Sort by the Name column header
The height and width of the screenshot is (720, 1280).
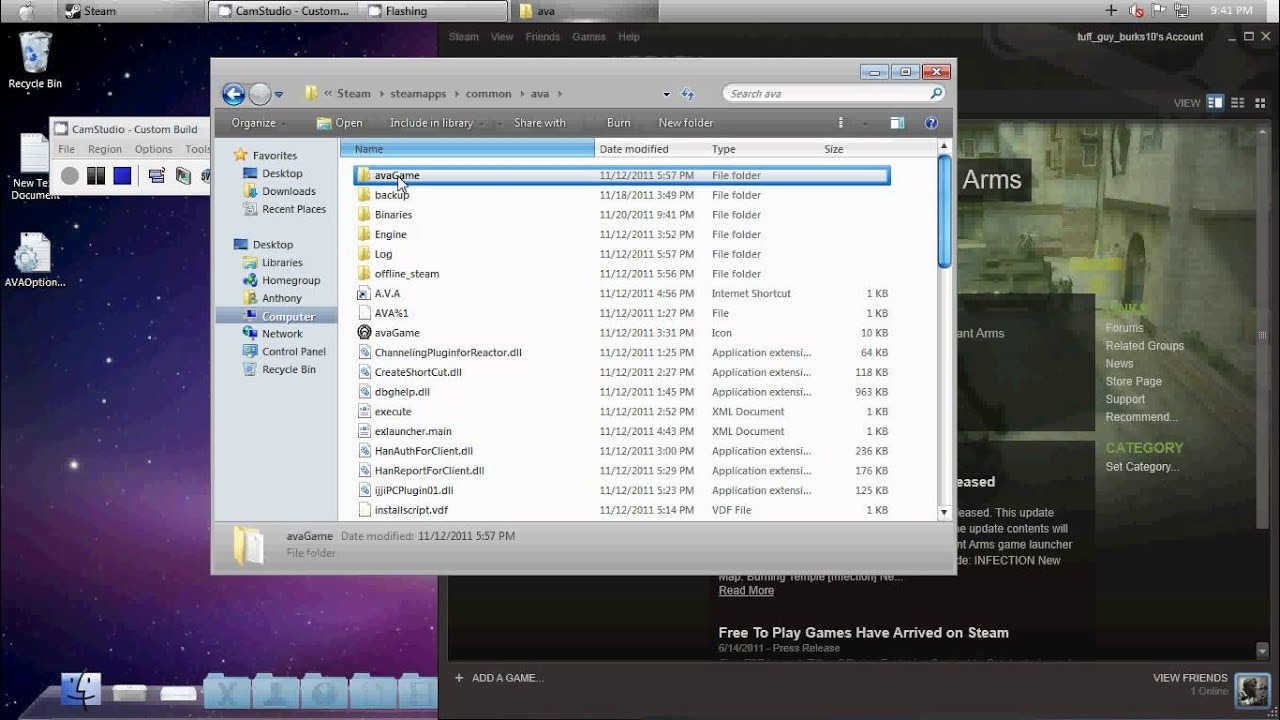pos(467,149)
